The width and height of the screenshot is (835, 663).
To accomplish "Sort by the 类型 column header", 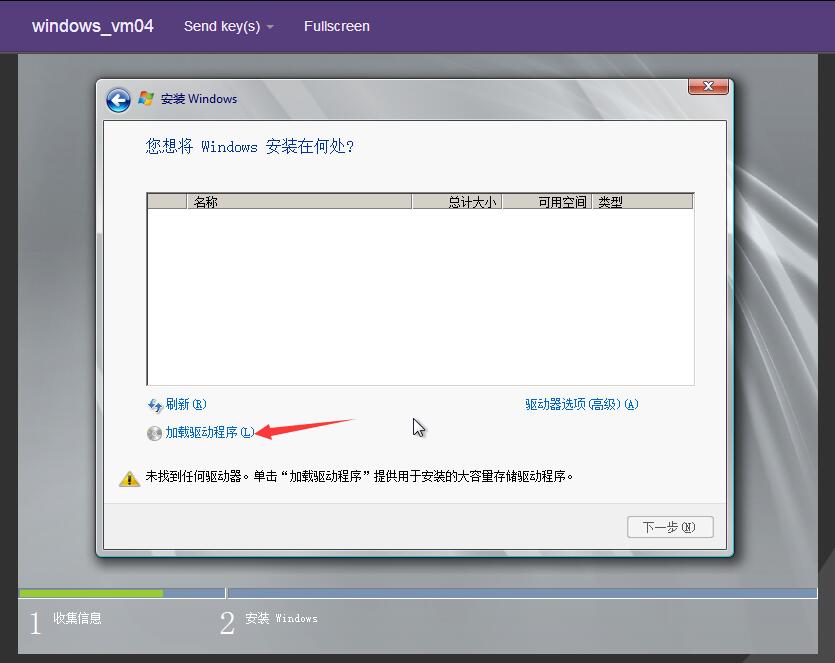I will pyautogui.click(x=643, y=202).
